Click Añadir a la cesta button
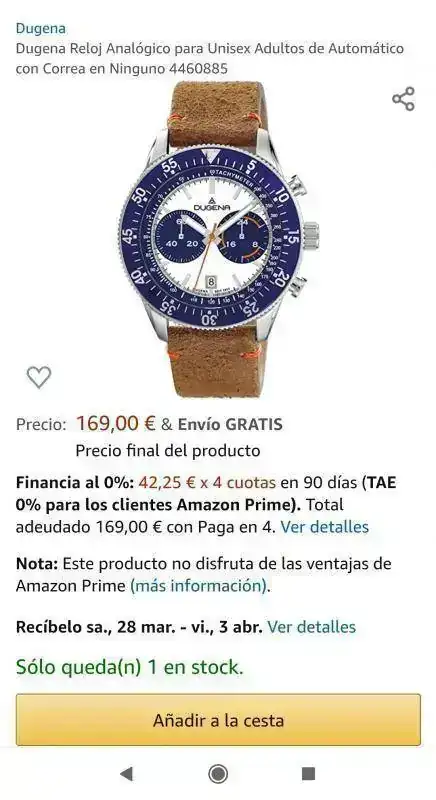 click(218, 720)
